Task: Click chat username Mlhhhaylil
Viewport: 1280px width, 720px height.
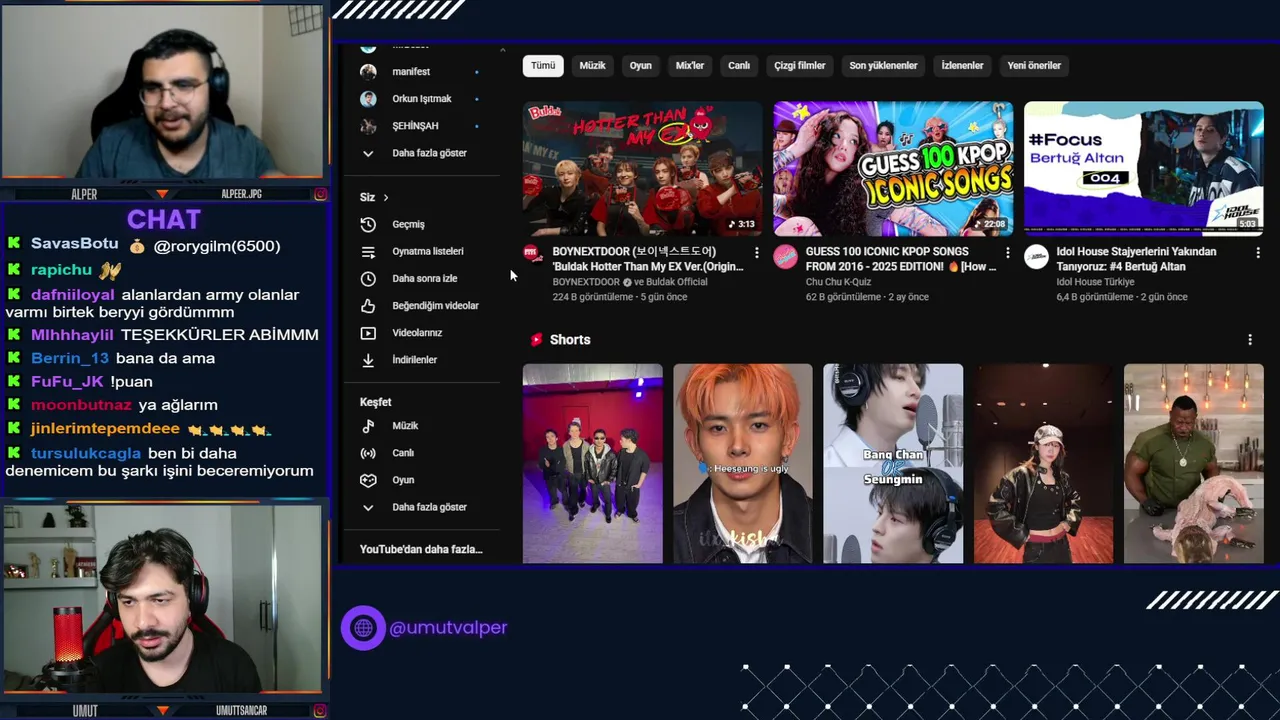Action: pos(72,335)
